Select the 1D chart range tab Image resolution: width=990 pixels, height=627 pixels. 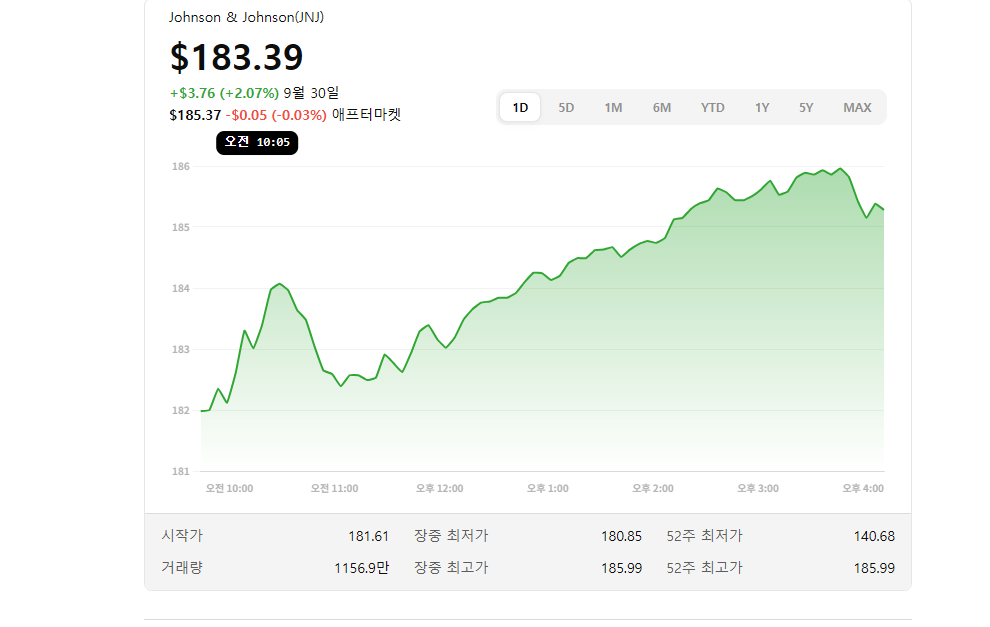pyautogui.click(x=520, y=107)
